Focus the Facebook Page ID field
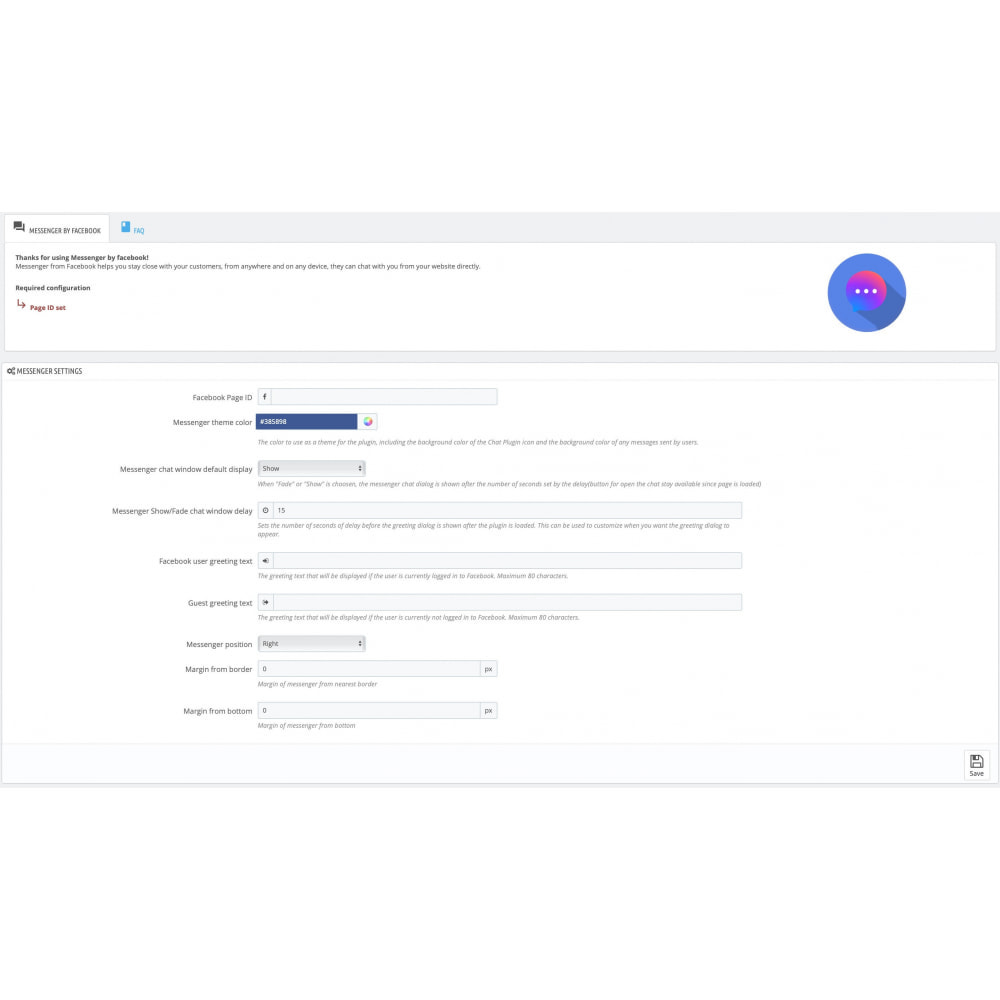The width and height of the screenshot is (1000, 1000). (384, 397)
